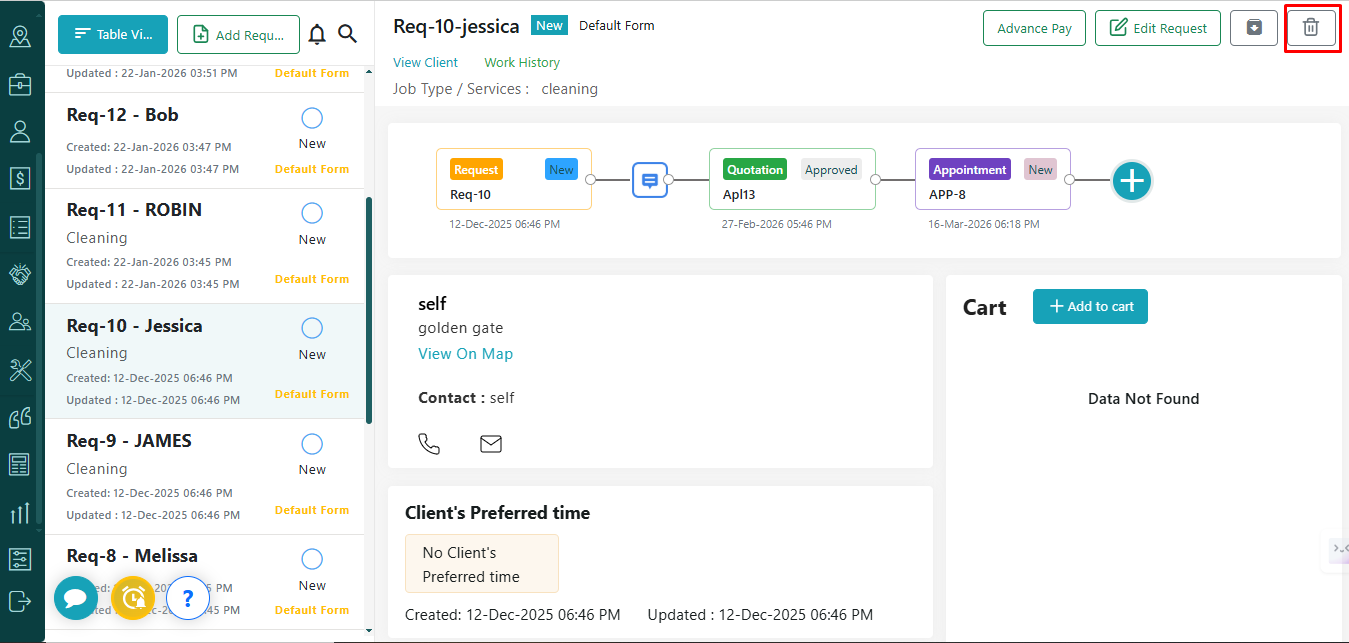Image resolution: width=1349 pixels, height=643 pixels.
Task: Click the search magnifier icon
Action: [347, 35]
